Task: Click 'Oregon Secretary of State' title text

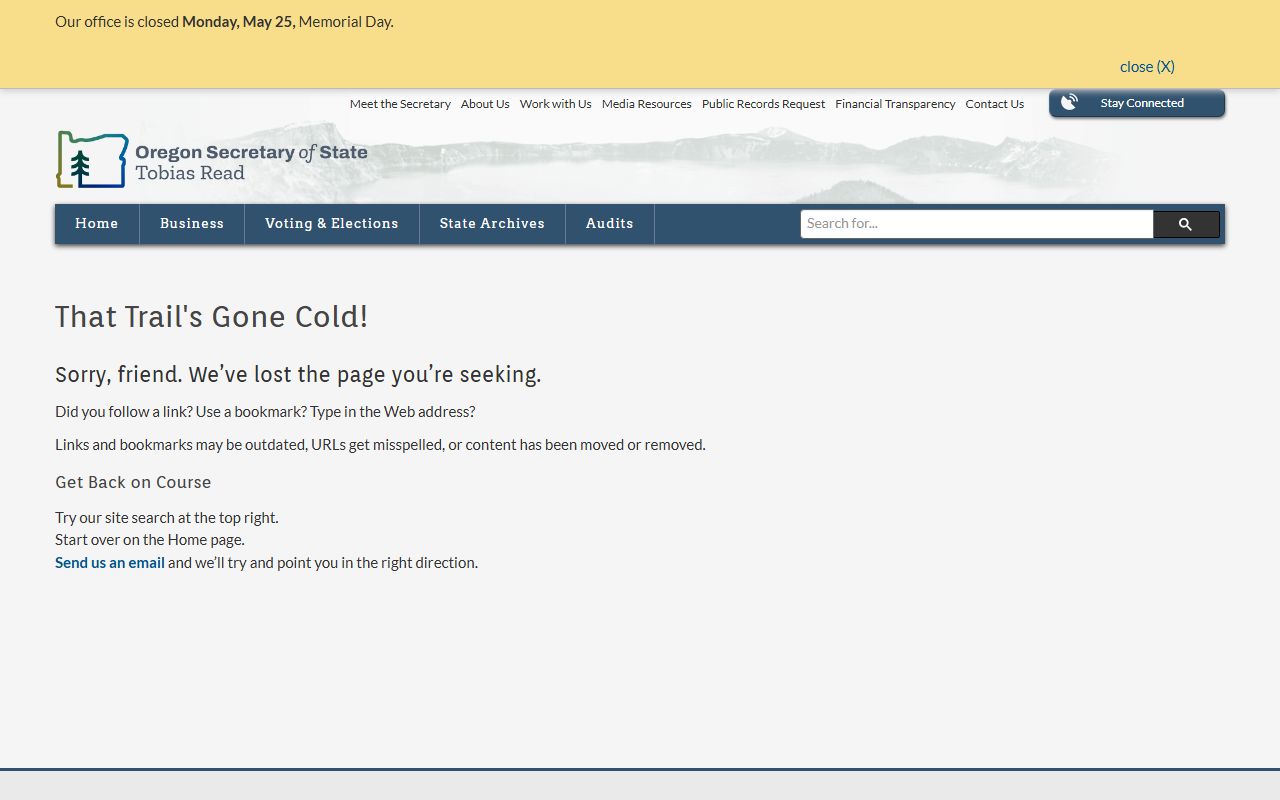Action: [x=251, y=152]
